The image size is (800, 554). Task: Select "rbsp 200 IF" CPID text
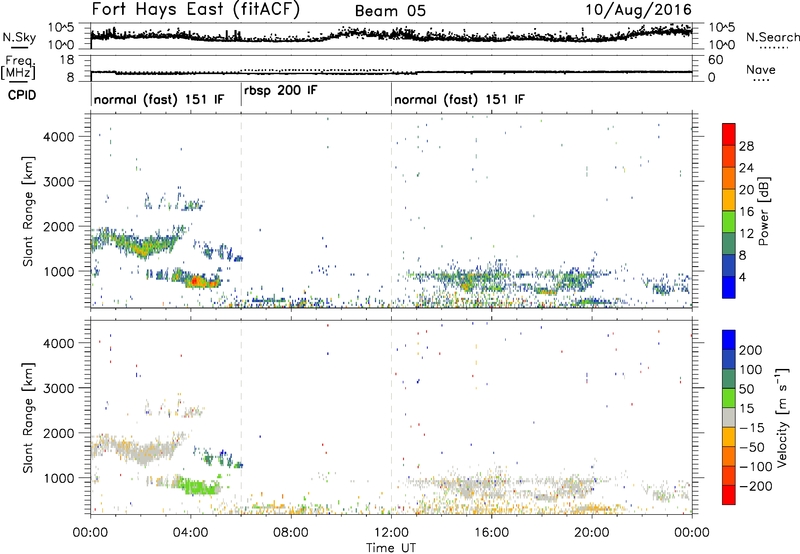[281, 91]
